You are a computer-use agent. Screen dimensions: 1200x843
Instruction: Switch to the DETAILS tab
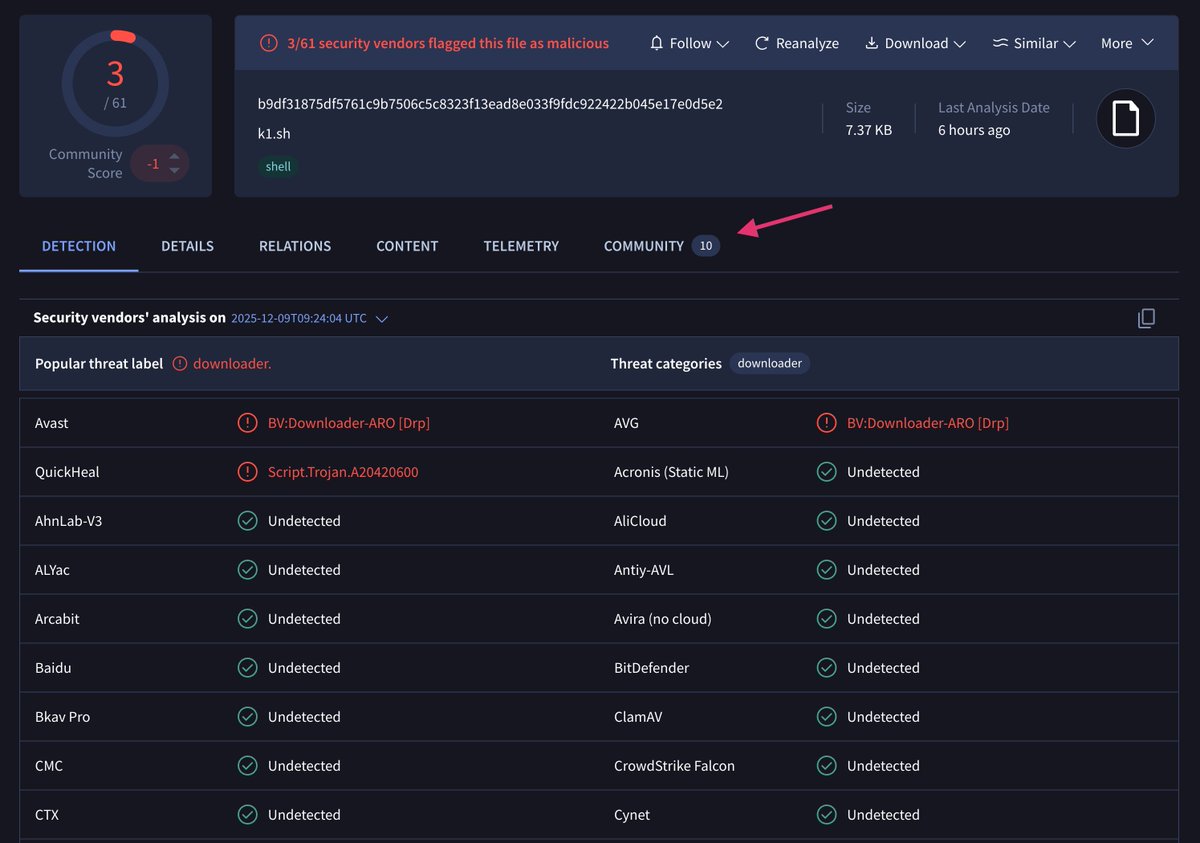coord(187,246)
